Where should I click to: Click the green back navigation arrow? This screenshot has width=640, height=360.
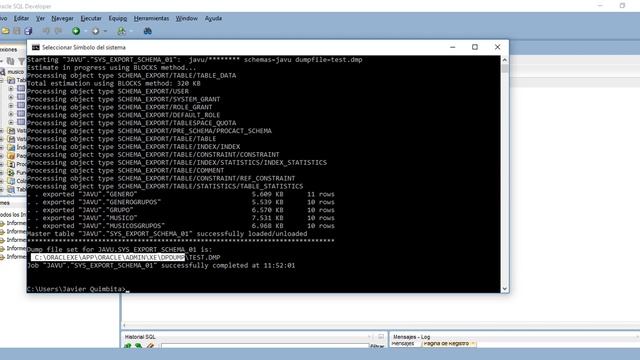pos(76,31)
